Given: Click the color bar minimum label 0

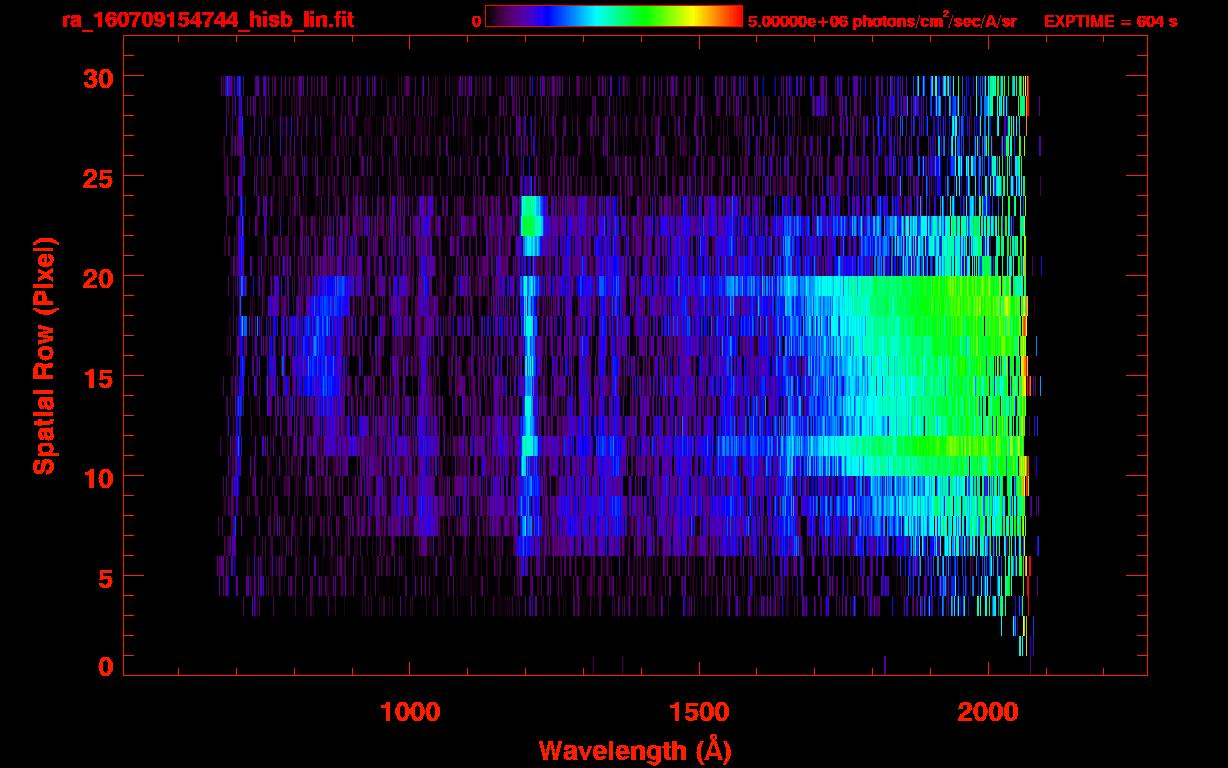Looking at the screenshot, I should (x=476, y=21).
